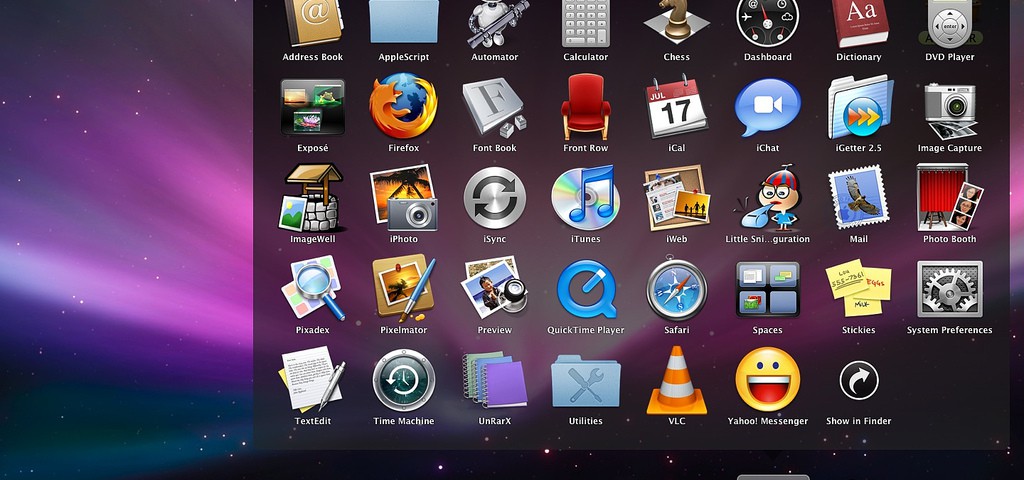Screen dimensions: 1024x480
Task: Open iCal calendar app
Action: [x=677, y=106]
